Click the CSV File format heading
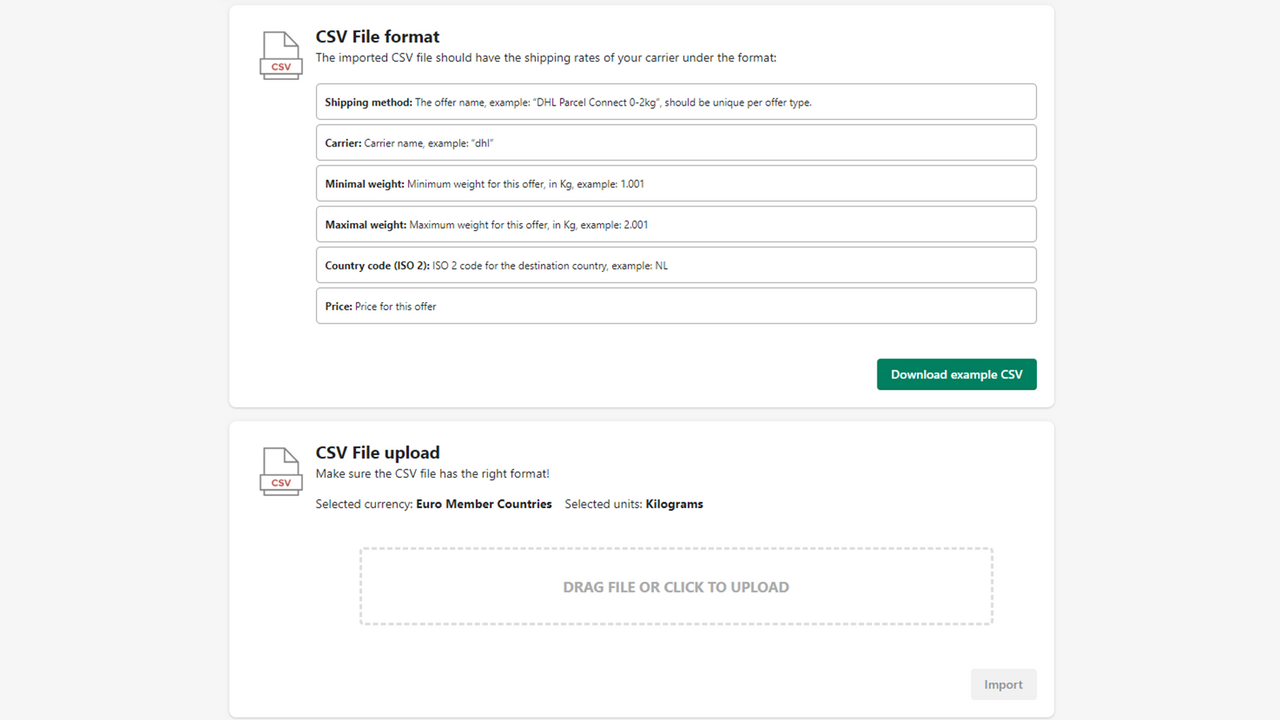This screenshot has height=720, width=1280. 377,36
